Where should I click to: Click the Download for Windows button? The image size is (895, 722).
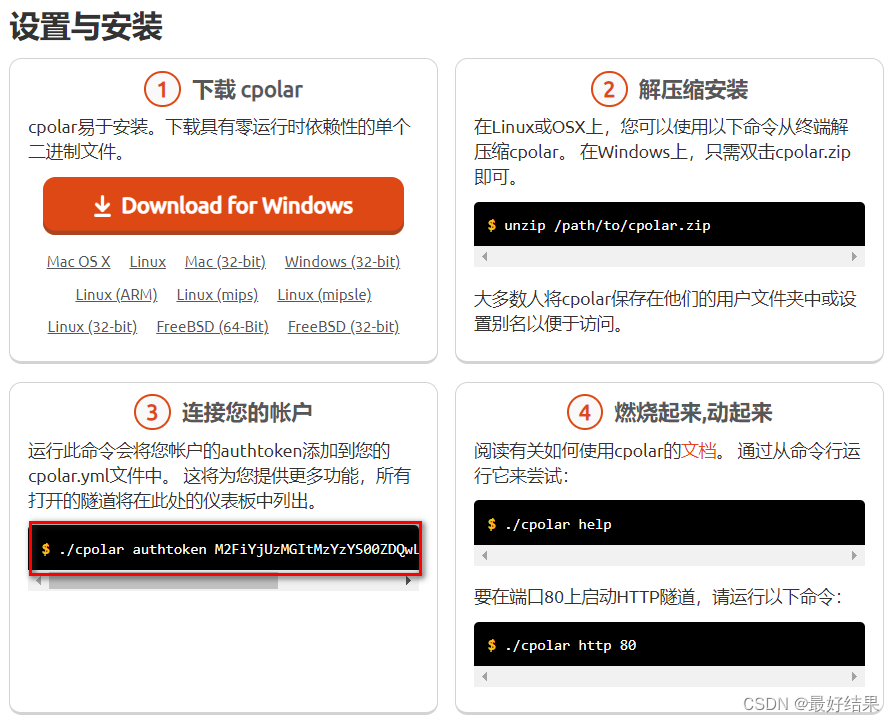tap(223, 205)
